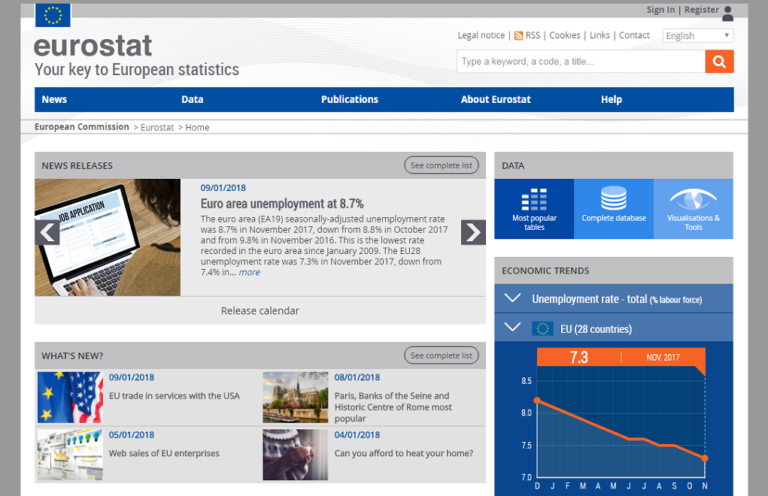
Task: Click Eurostat breadcrumb
Action: (157, 127)
